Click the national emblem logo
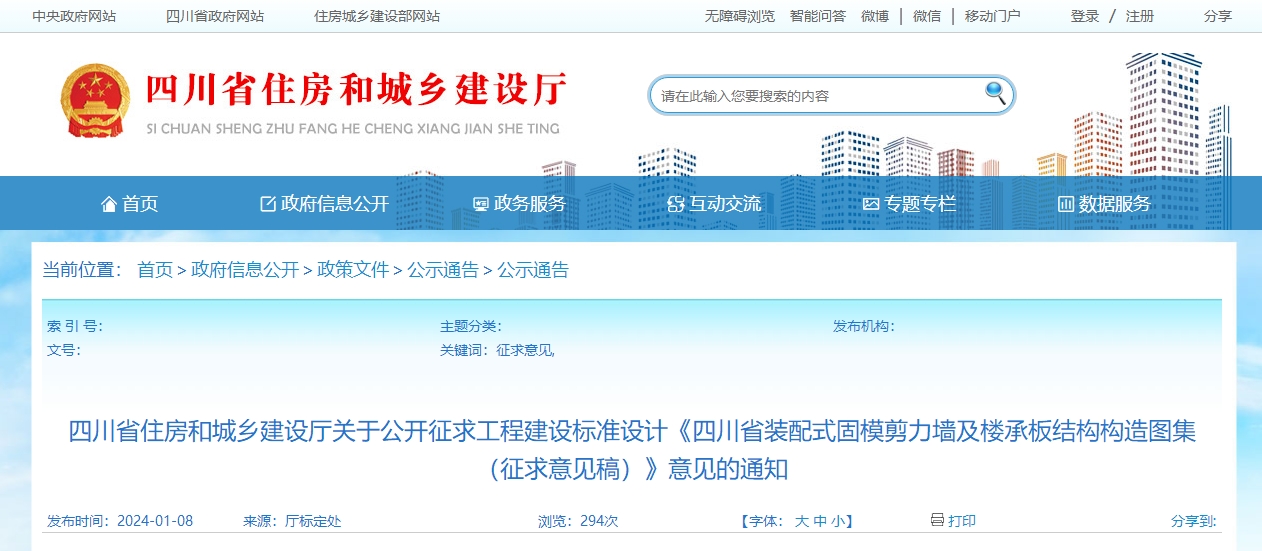This screenshot has height=551, width=1262. click(95, 101)
